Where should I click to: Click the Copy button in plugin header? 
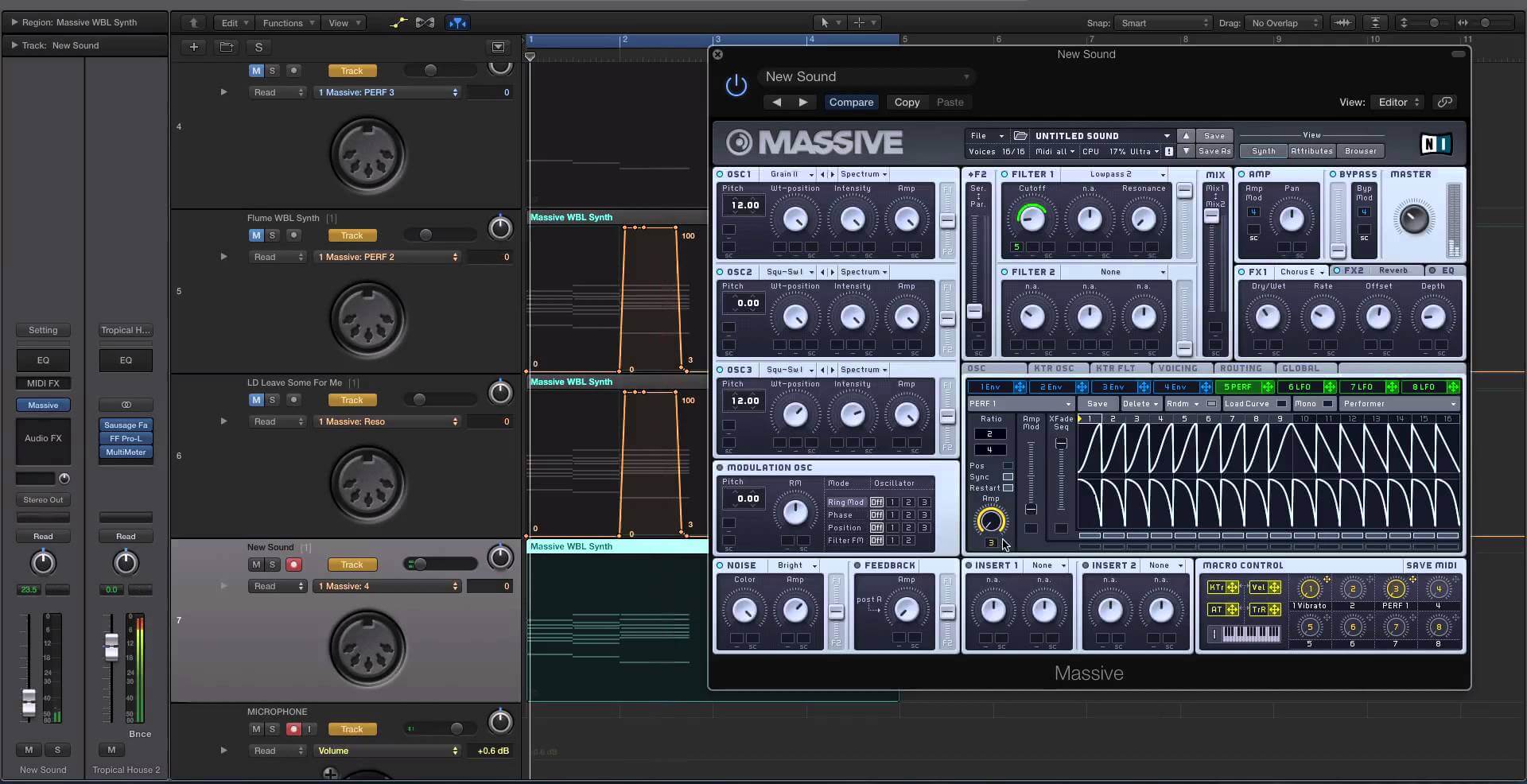[x=907, y=102]
